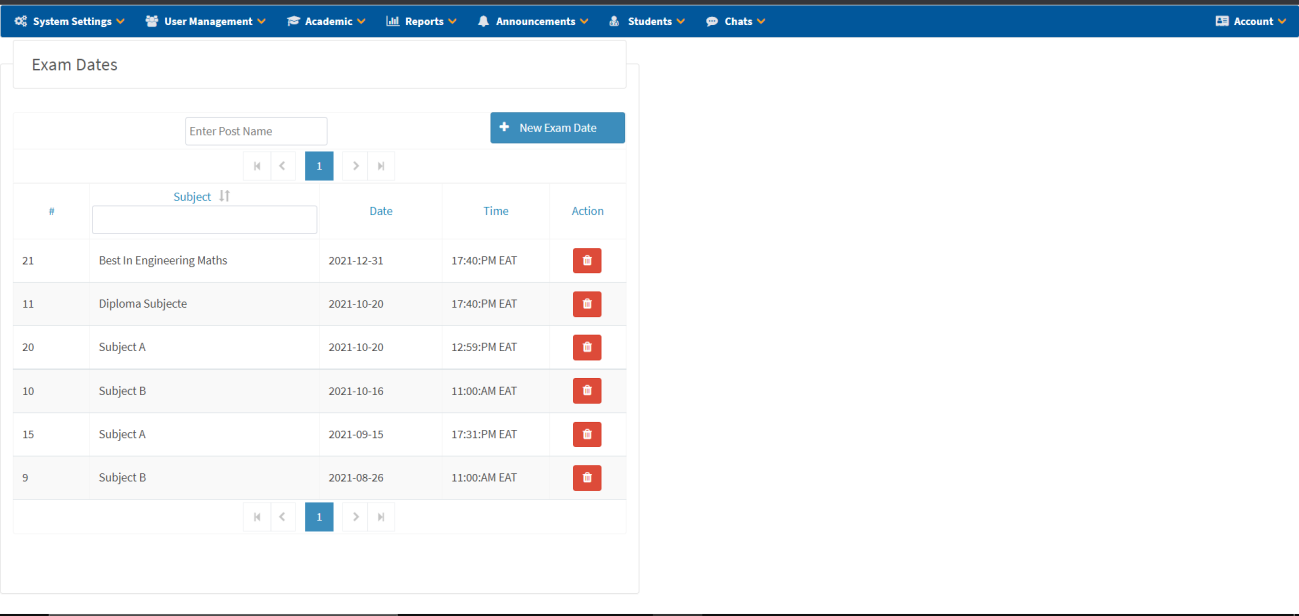
Task: Click the sort arrows next to Subject header
Action: point(224,196)
